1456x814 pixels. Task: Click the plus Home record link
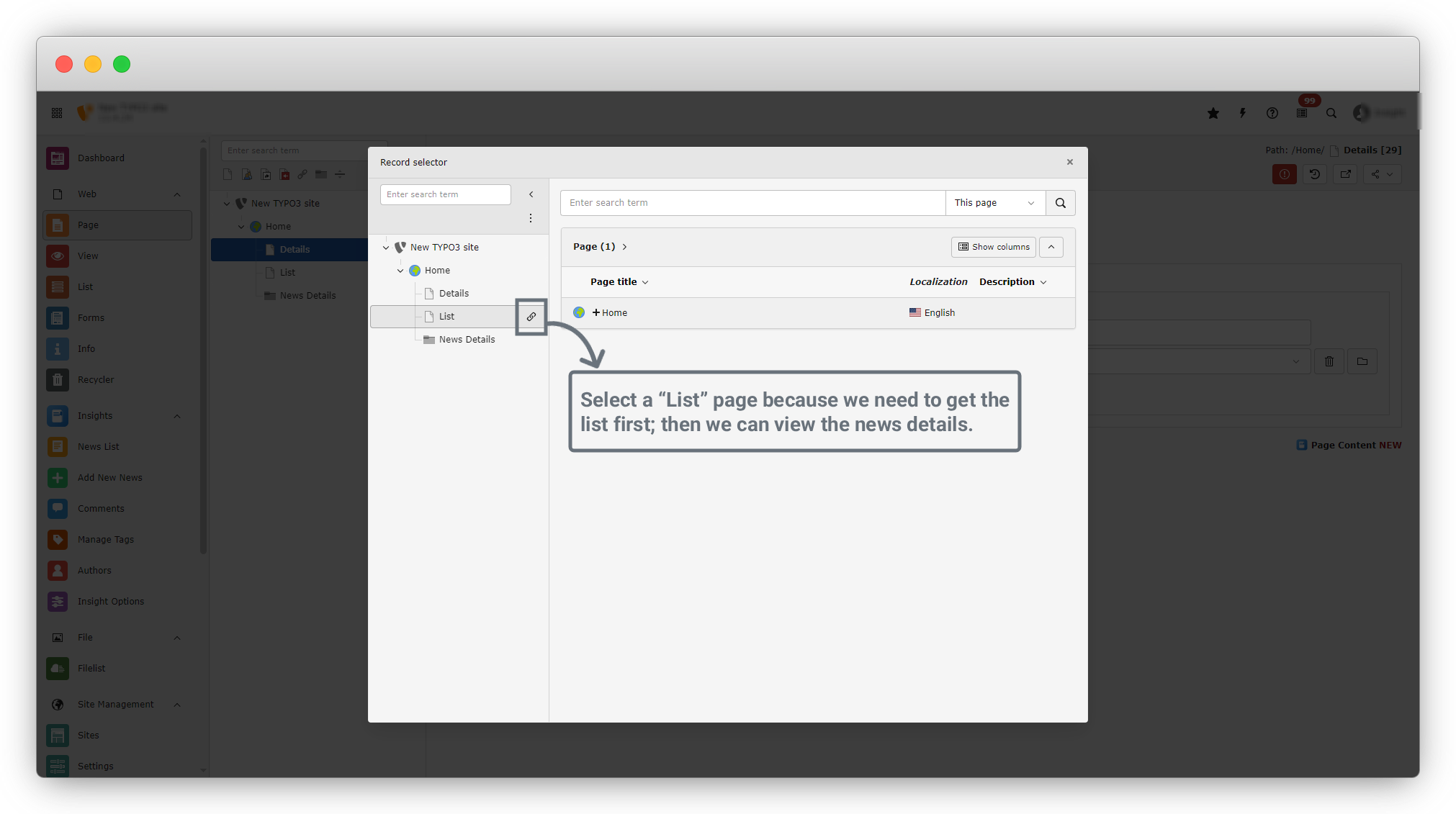[x=610, y=313]
